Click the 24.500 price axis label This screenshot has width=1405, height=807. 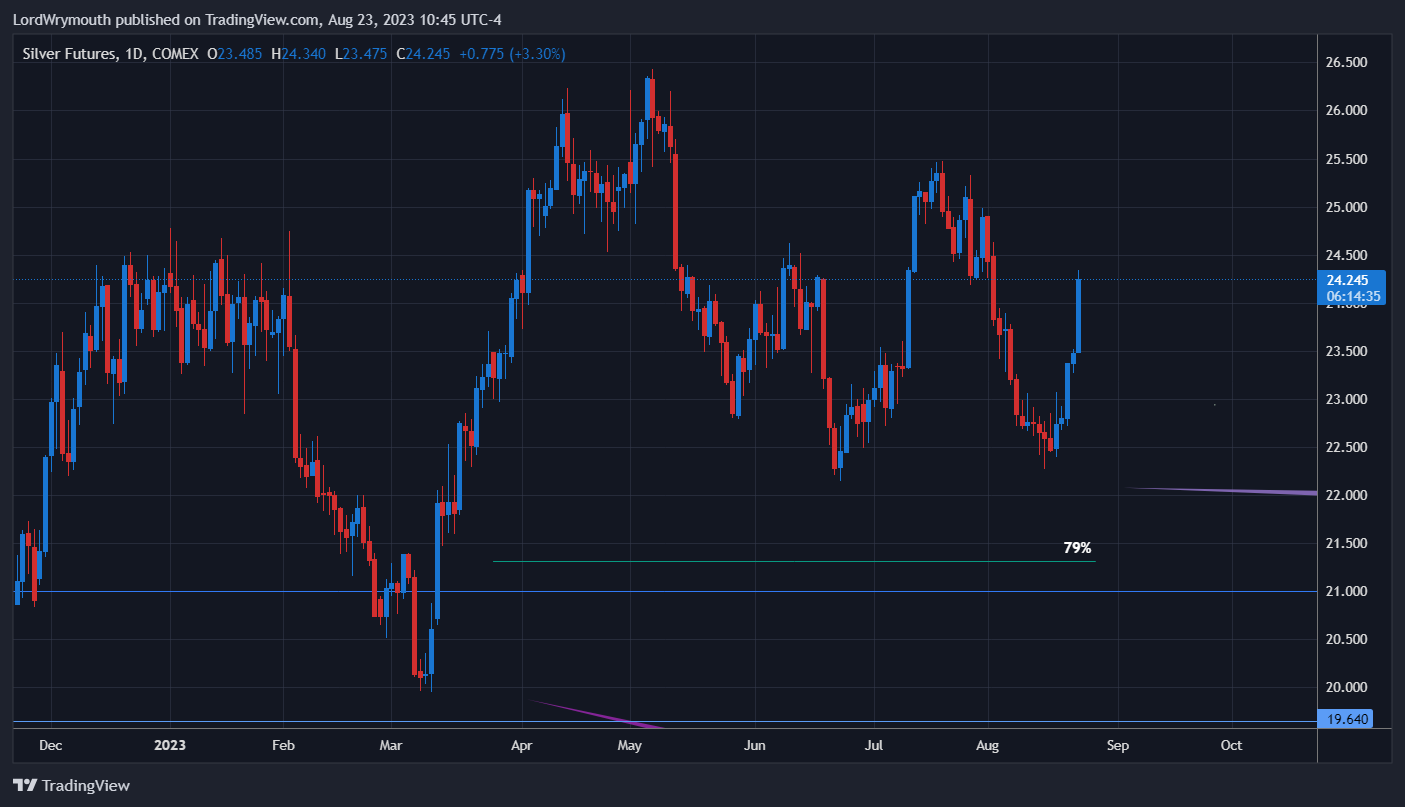click(1346, 255)
